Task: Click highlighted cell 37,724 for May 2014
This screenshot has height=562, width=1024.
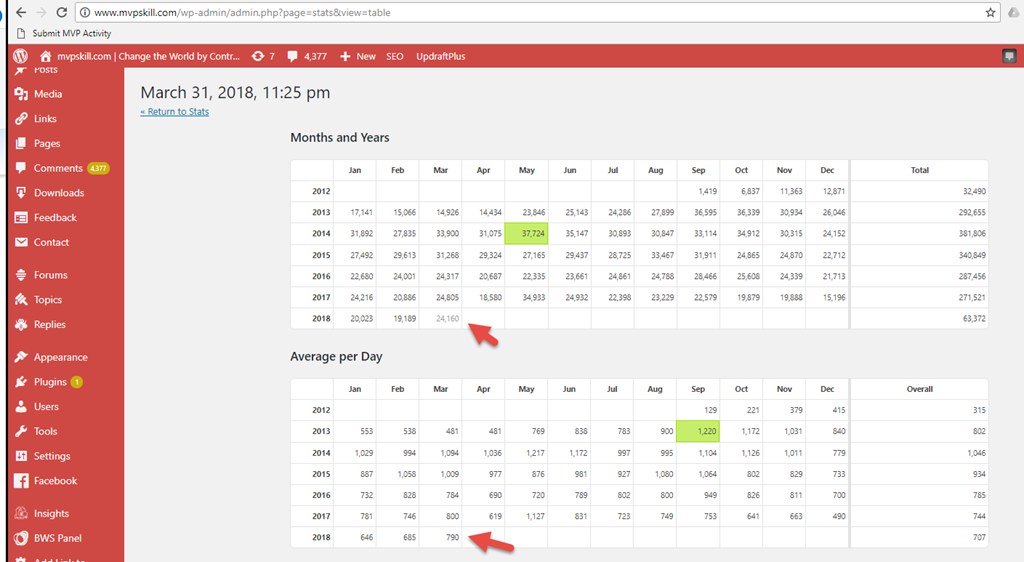Action: click(x=526, y=234)
